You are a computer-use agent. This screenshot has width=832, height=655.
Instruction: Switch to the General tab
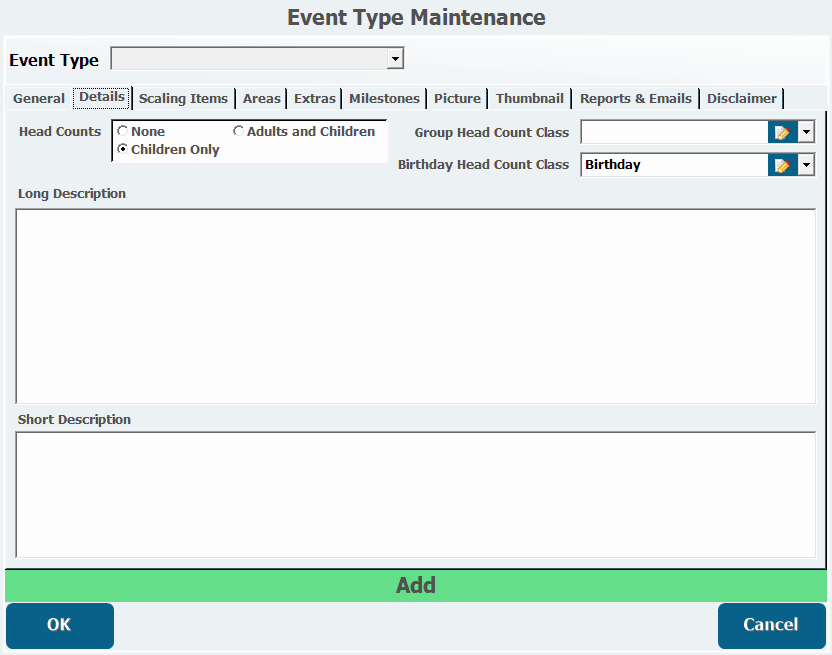(x=39, y=98)
